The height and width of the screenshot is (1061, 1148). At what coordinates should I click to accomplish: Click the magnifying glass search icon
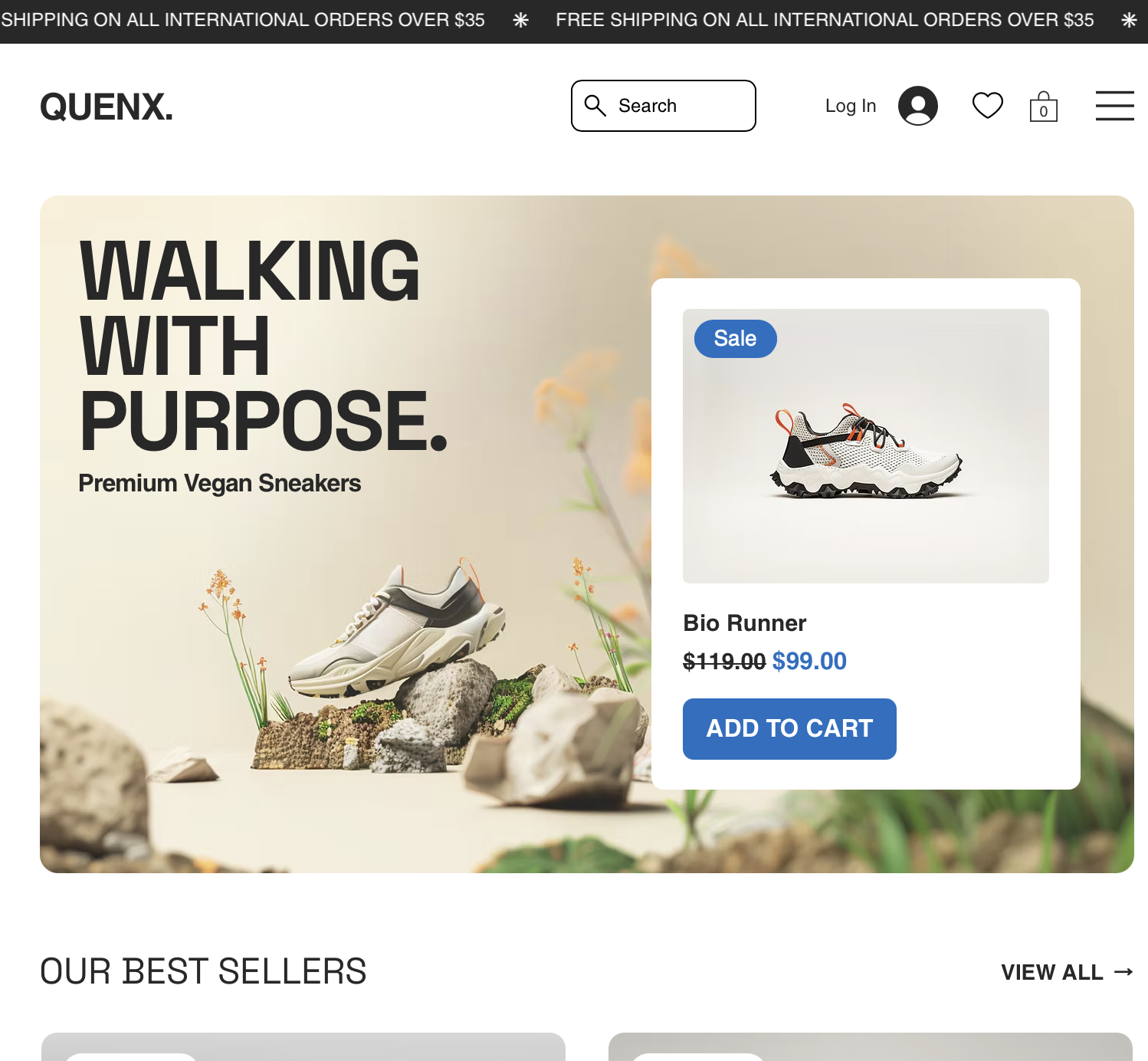pos(595,106)
